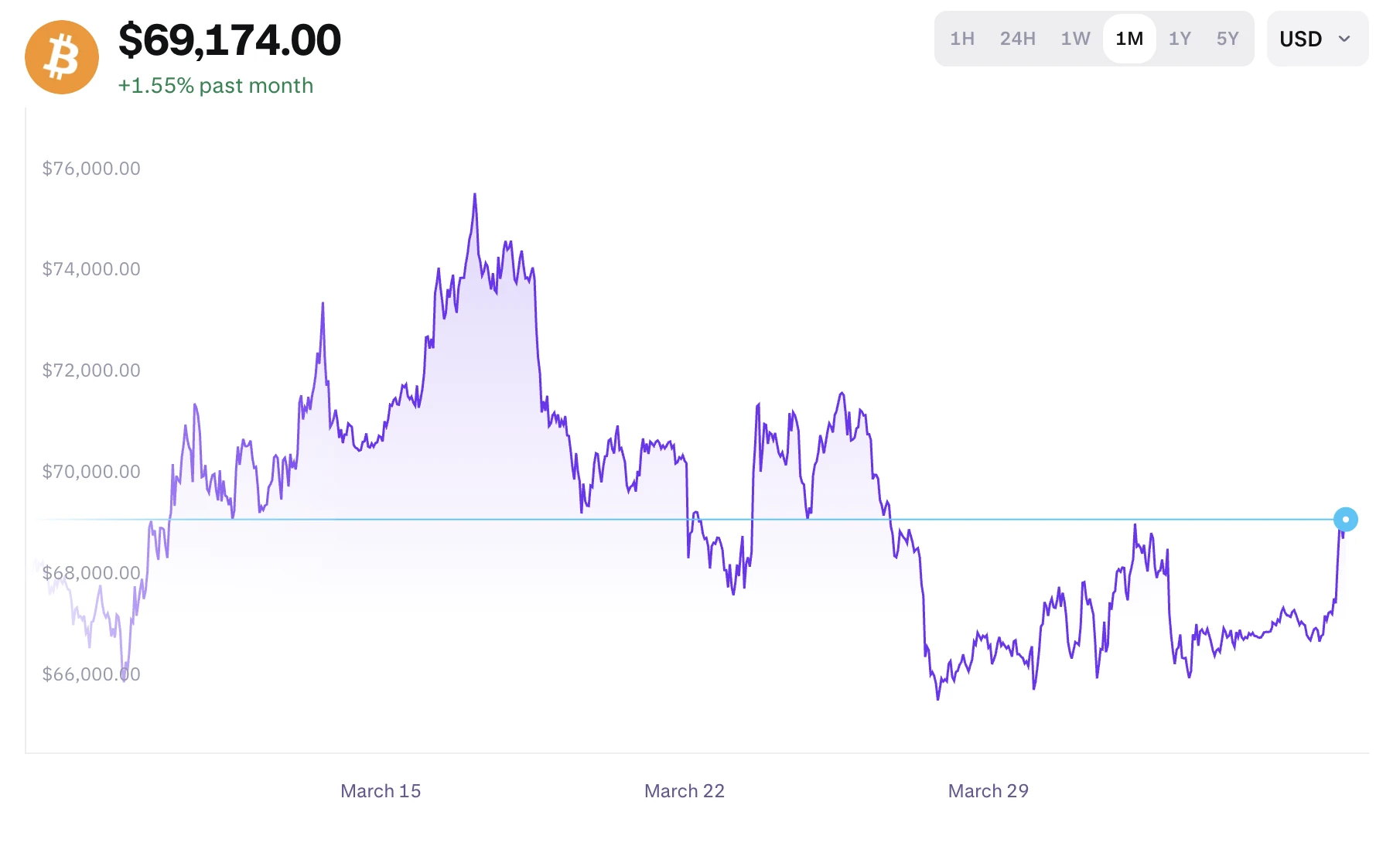Click the +1.55% past month text
Screen dimensions: 1400x846
216,85
